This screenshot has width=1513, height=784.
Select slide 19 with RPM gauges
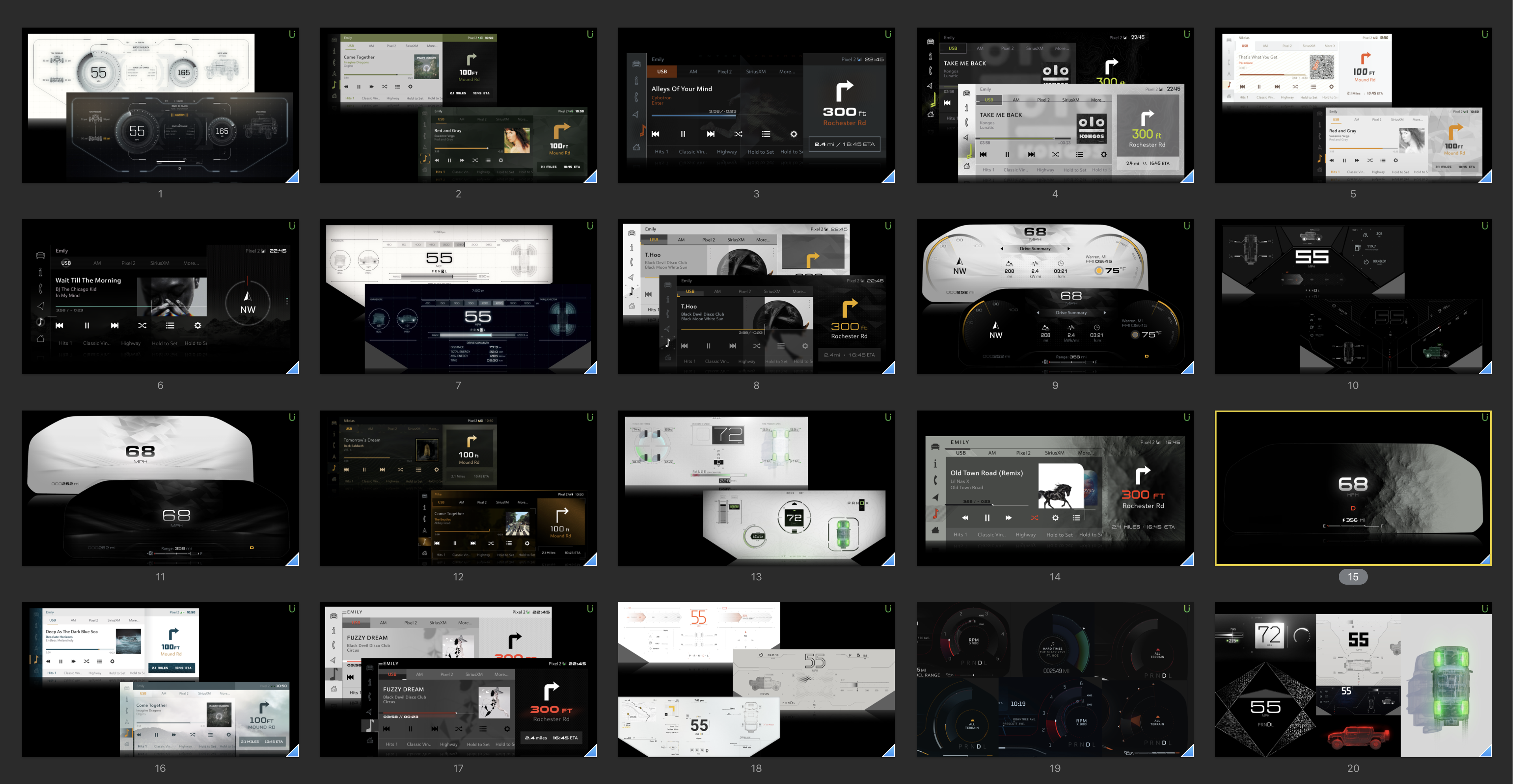(1054, 679)
